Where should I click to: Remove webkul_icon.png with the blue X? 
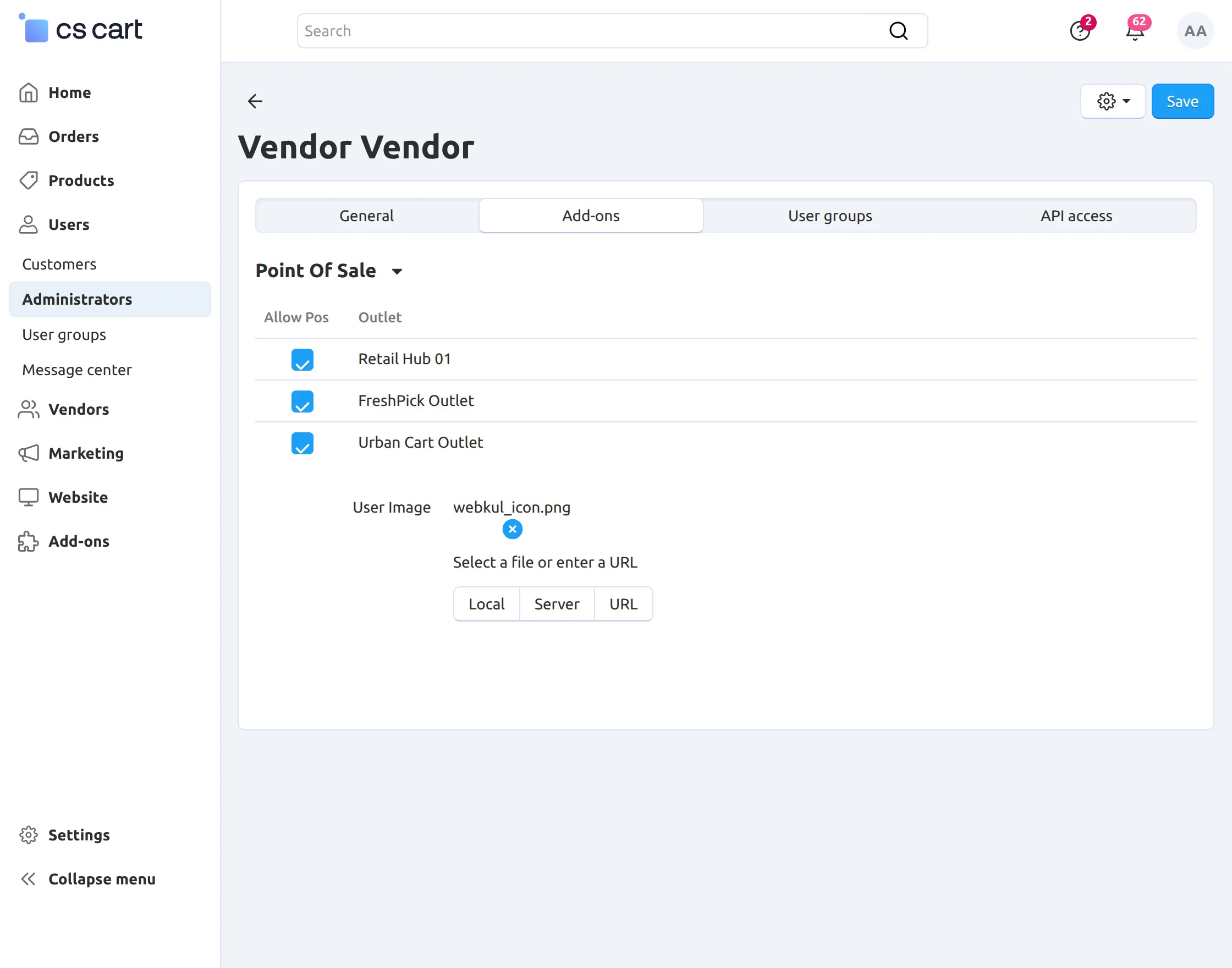[512, 529]
